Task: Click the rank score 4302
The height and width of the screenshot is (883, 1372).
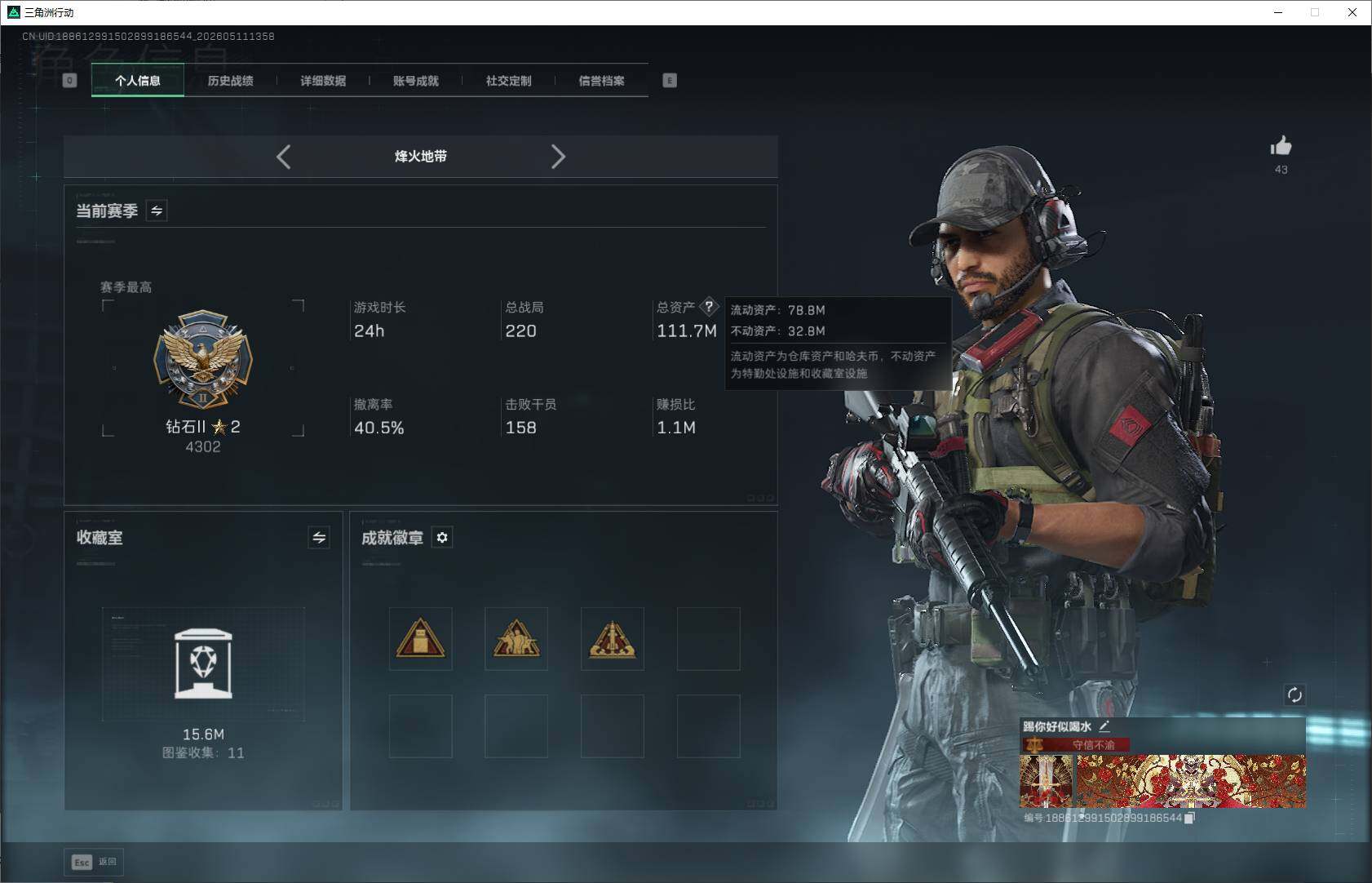Action: 203,446
